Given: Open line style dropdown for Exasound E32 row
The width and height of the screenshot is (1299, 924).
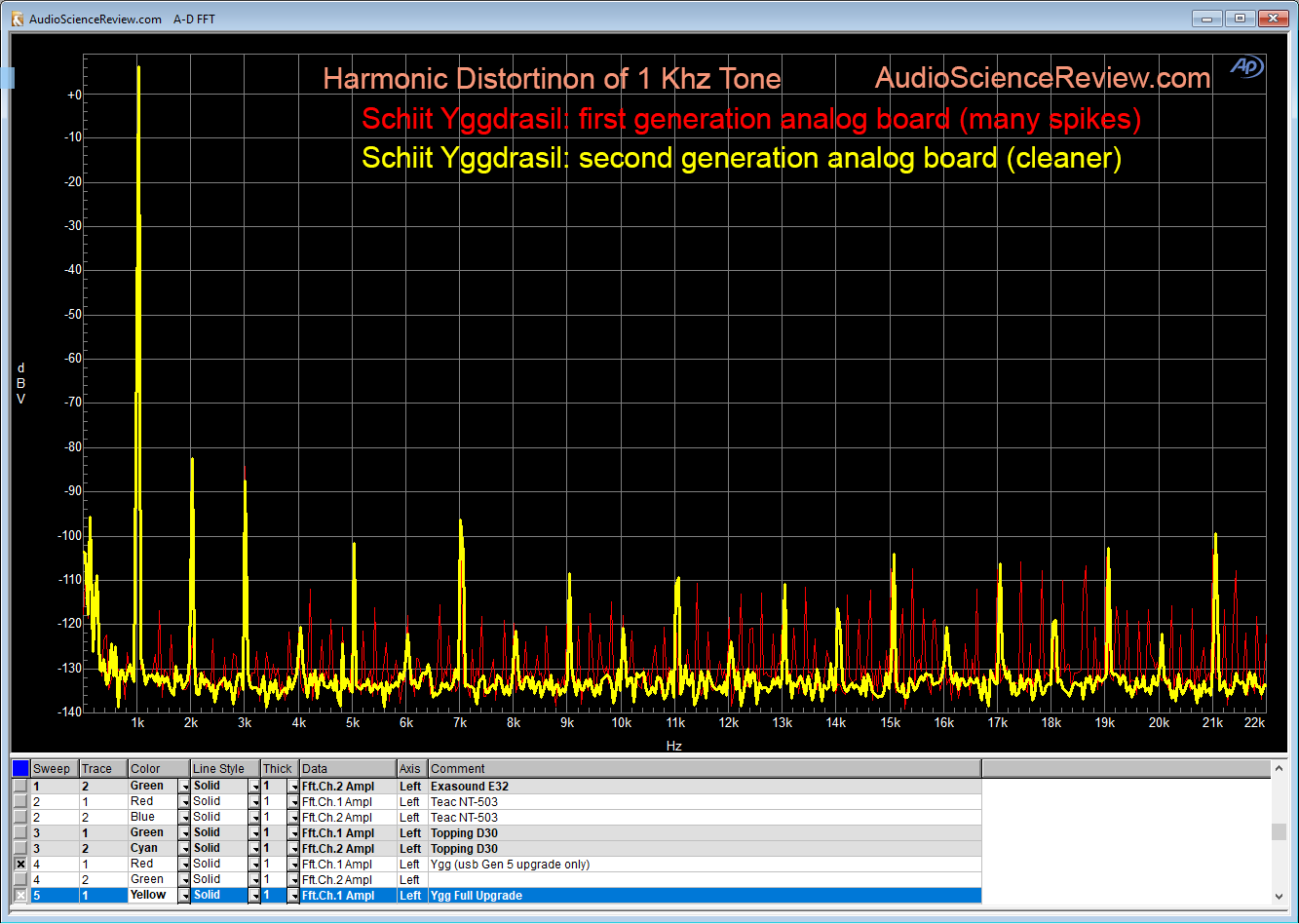Looking at the screenshot, I should click(x=254, y=786).
